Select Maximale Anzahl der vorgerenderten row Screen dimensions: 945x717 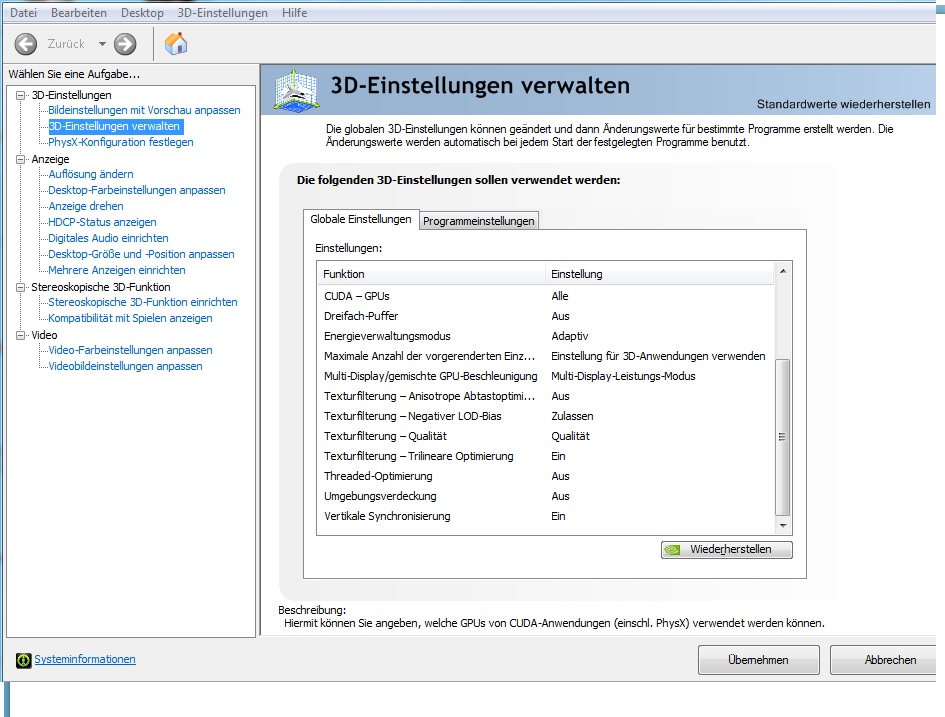click(546, 356)
